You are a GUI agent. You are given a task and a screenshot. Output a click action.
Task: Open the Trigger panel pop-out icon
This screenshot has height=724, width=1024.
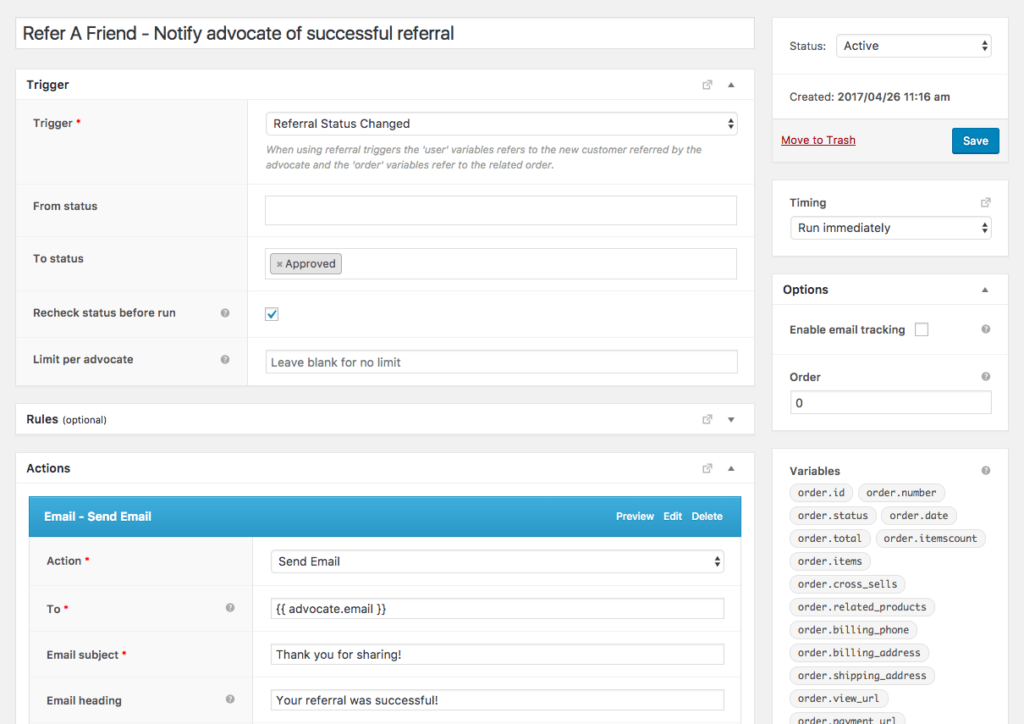(707, 85)
